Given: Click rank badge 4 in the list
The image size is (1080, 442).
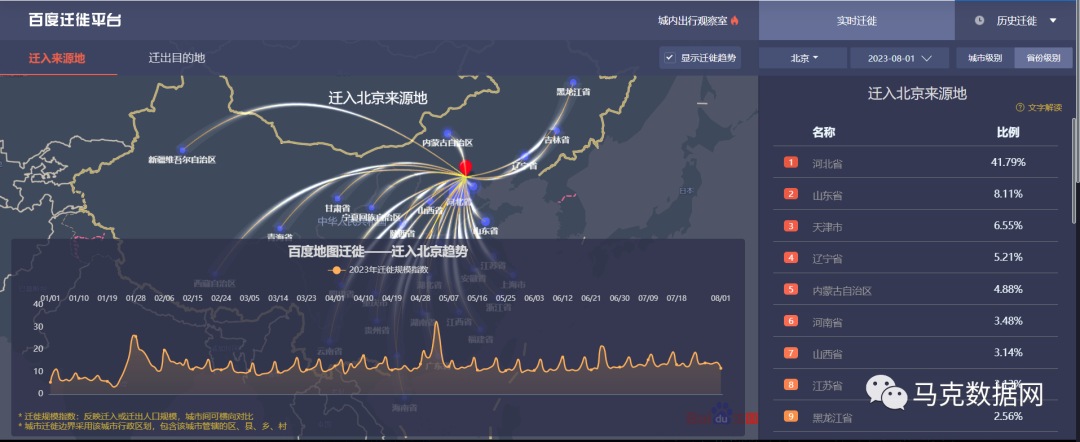Looking at the screenshot, I should click(791, 257).
